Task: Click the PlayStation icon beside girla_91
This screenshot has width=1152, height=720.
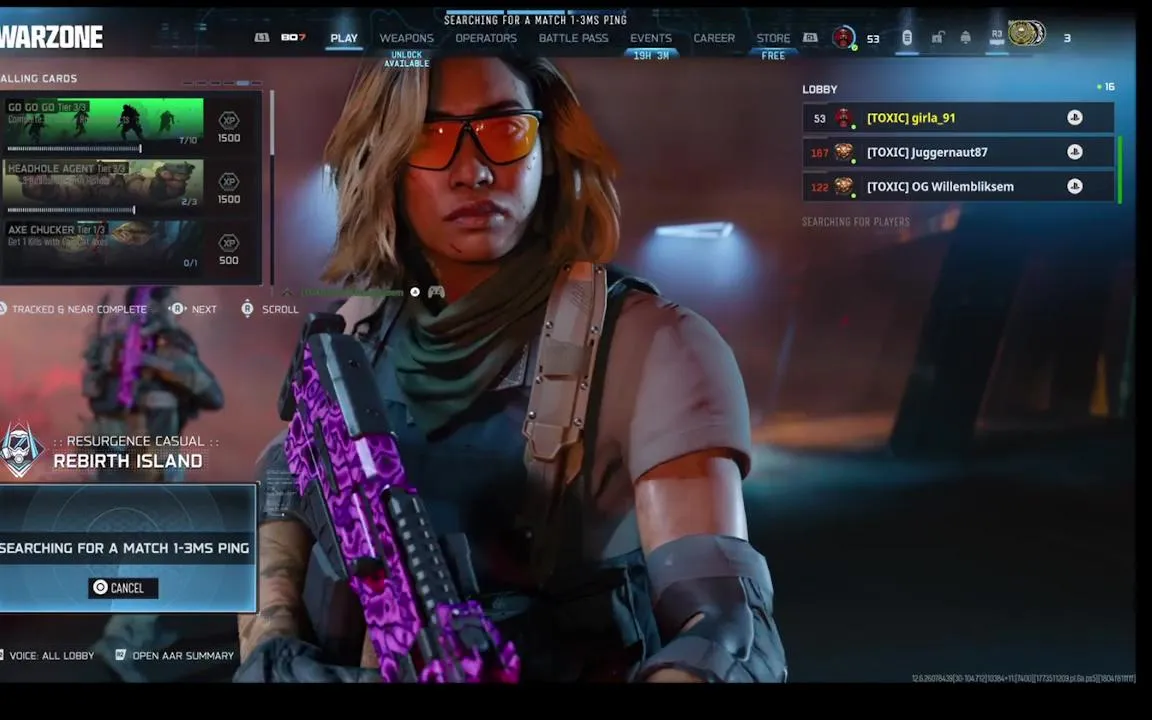Action: 1074,118
